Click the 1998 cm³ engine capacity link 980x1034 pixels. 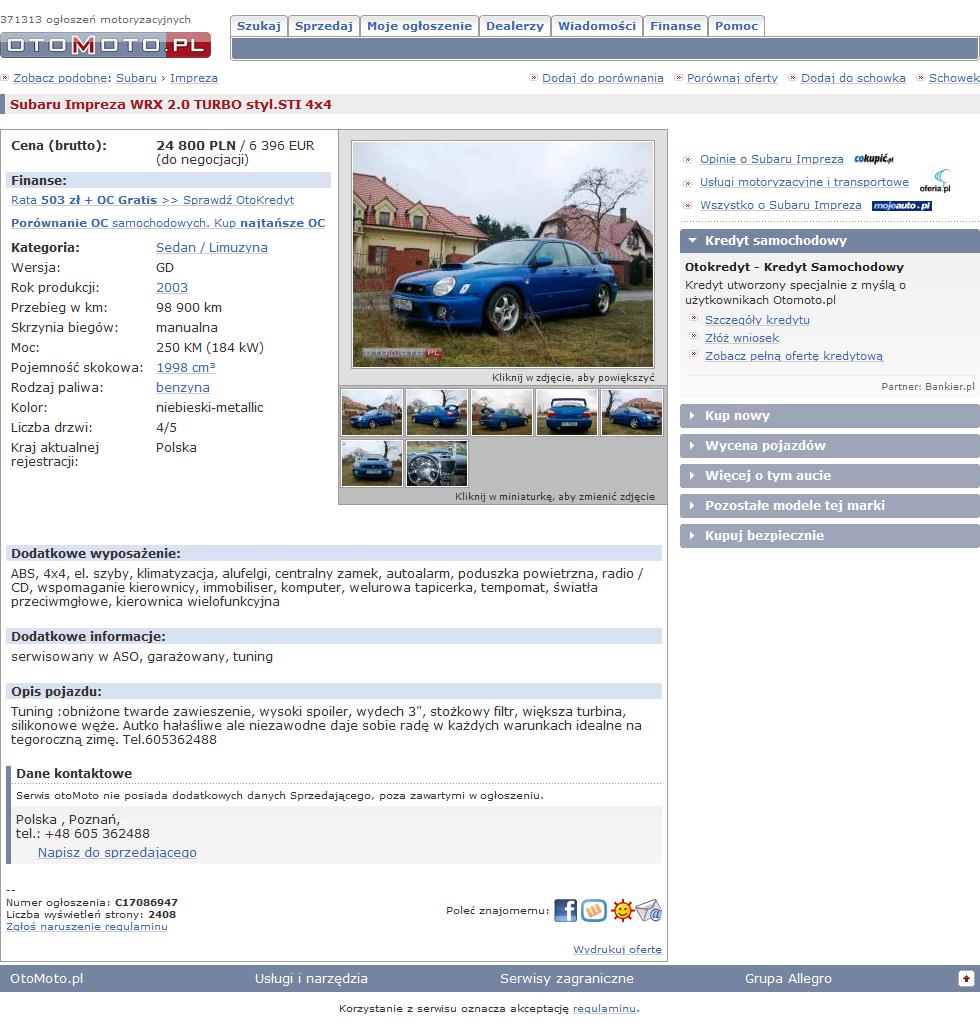click(x=186, y=368)
